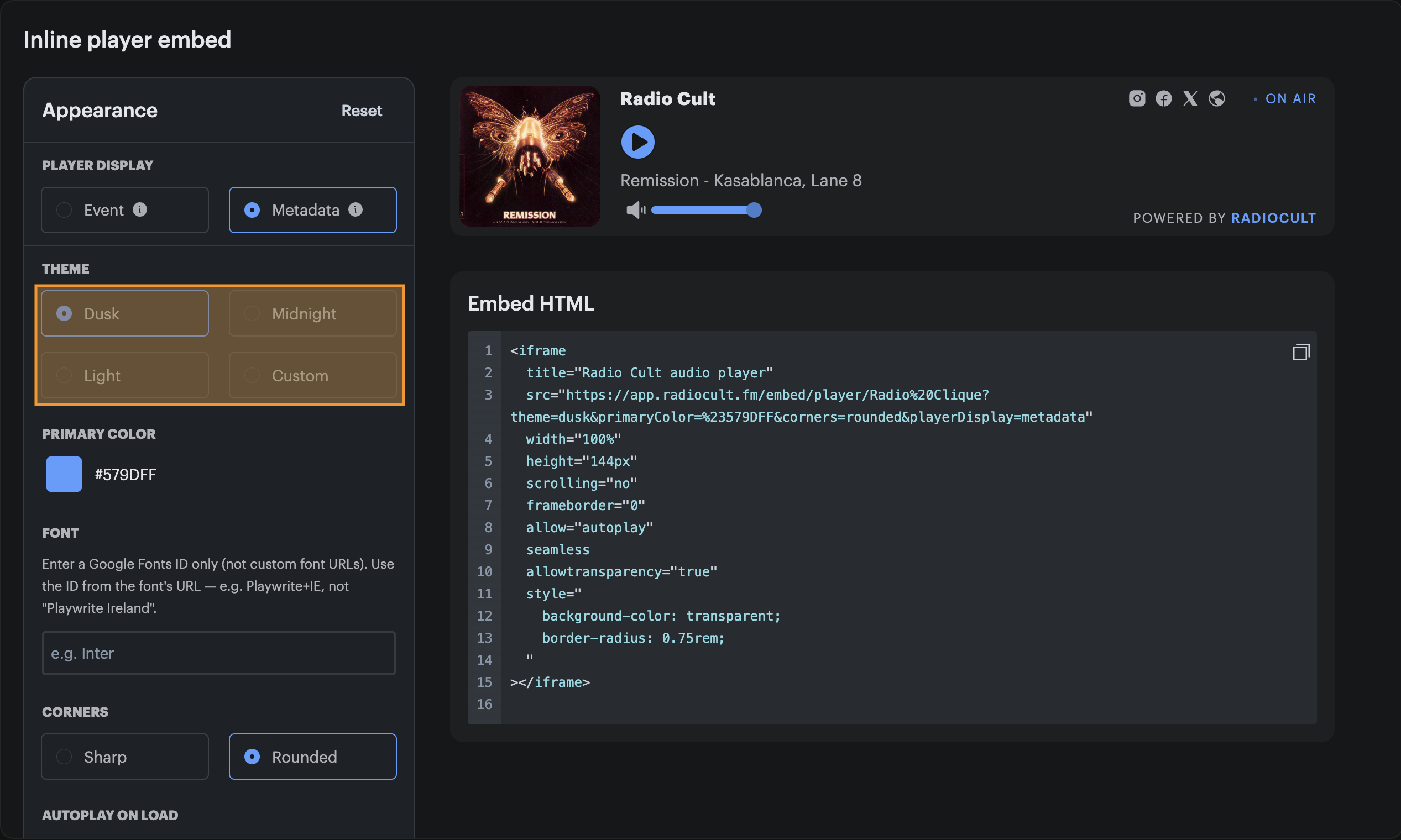Choose the Custom theme
This screenshot has height=840, width=1401.
click(x=312, y=375)
